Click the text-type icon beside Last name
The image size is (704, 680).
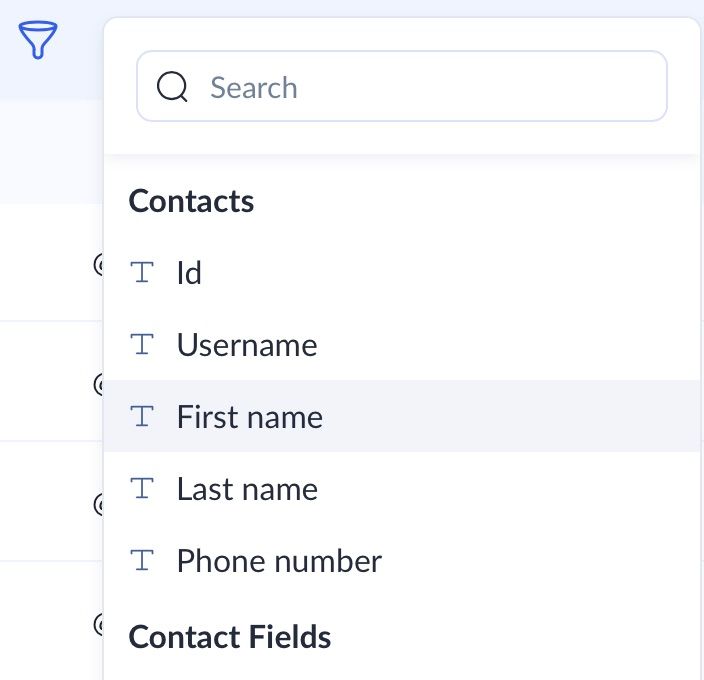click(143, 488)
